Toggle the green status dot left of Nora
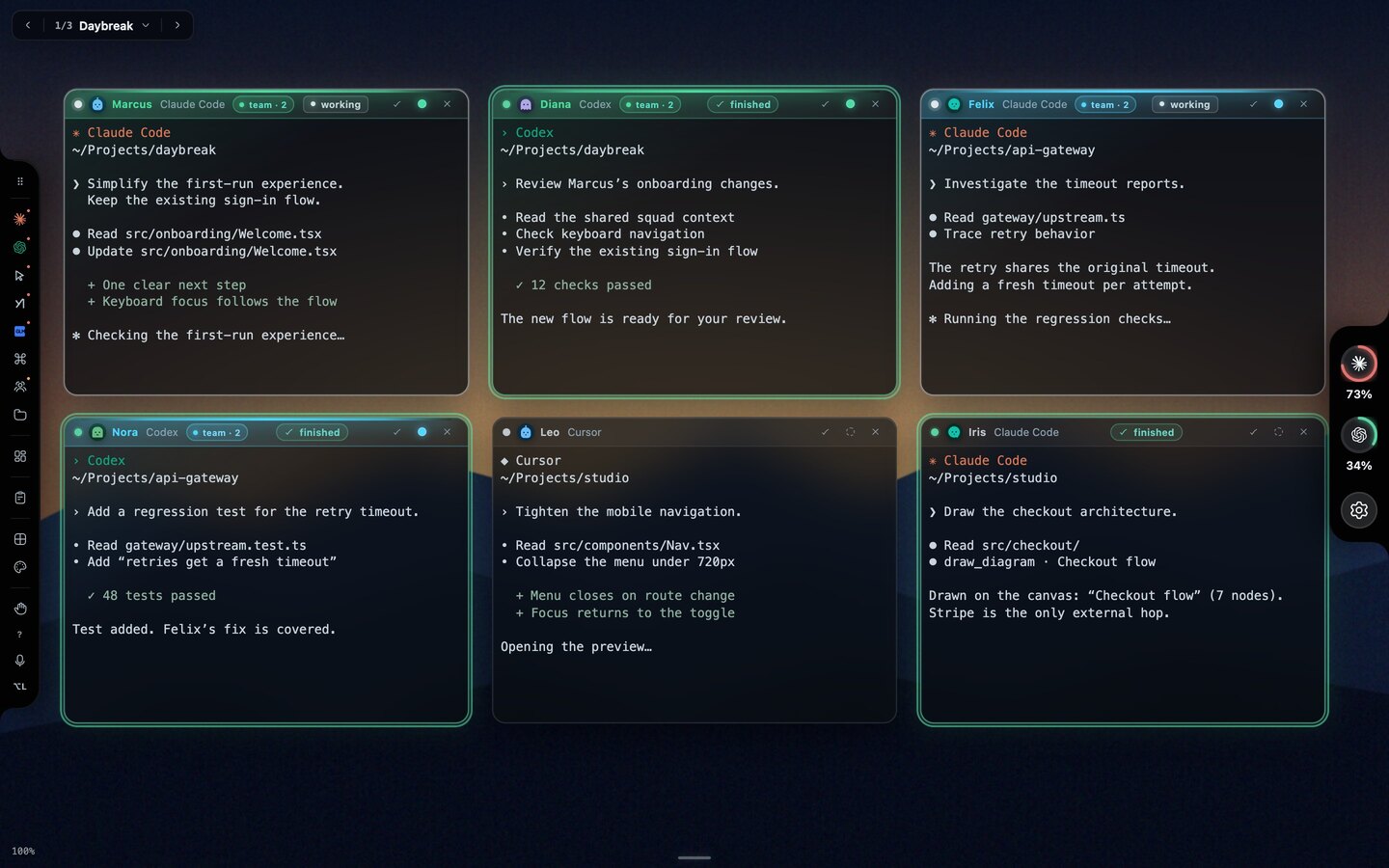The image size is (1389, 868). click(78, 432)
